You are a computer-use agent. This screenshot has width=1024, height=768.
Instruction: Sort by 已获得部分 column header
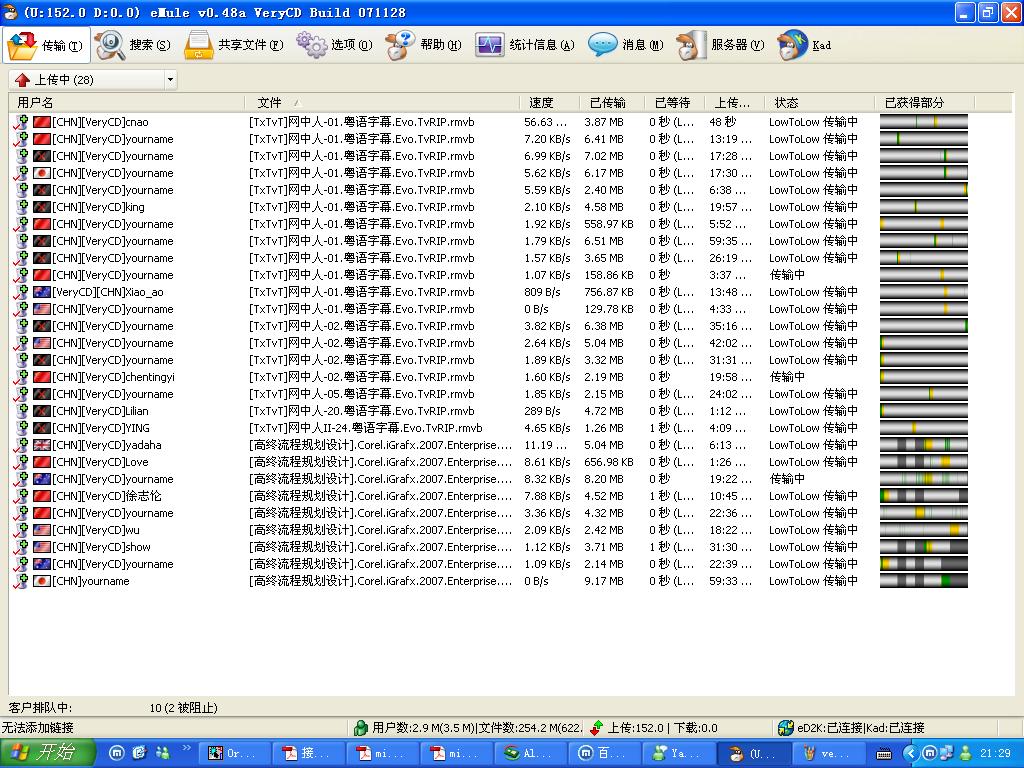(924, 103)
